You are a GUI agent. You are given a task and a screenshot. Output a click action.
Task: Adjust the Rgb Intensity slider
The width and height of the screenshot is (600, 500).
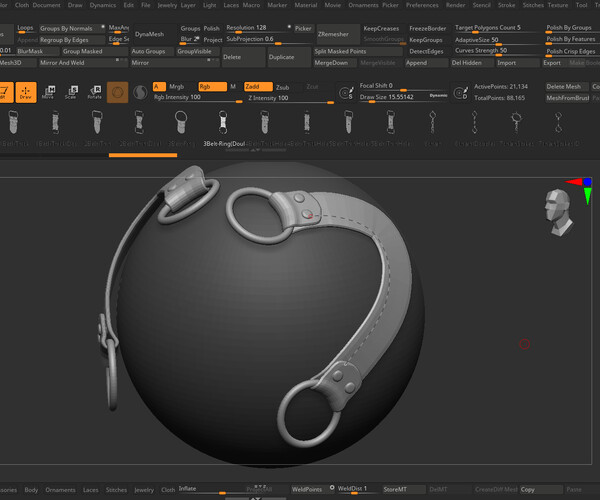pyautogui.click(x=197, y=98)
